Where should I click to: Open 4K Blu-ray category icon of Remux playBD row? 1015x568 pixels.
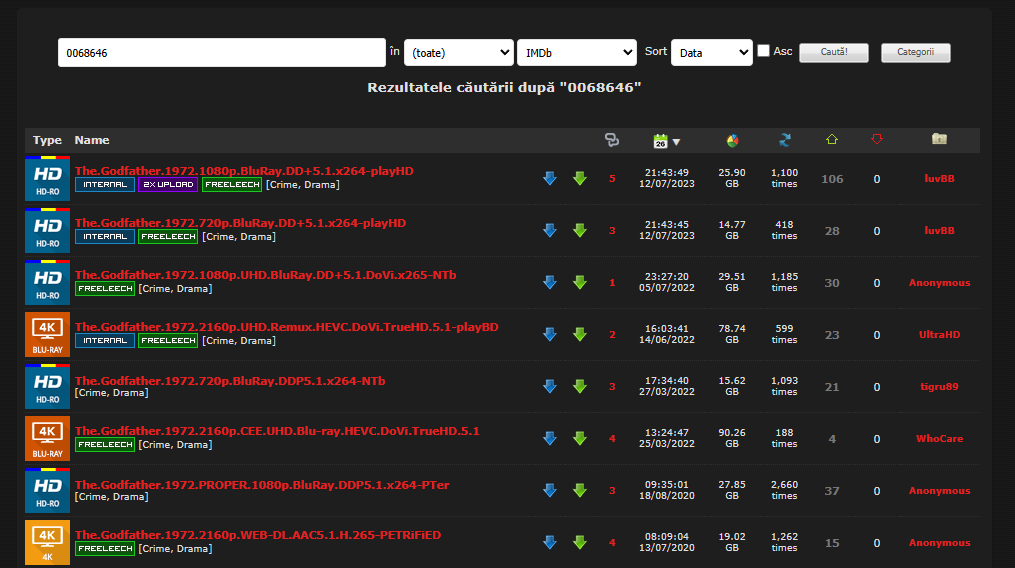pyautogui.click(x=47, y=335)
